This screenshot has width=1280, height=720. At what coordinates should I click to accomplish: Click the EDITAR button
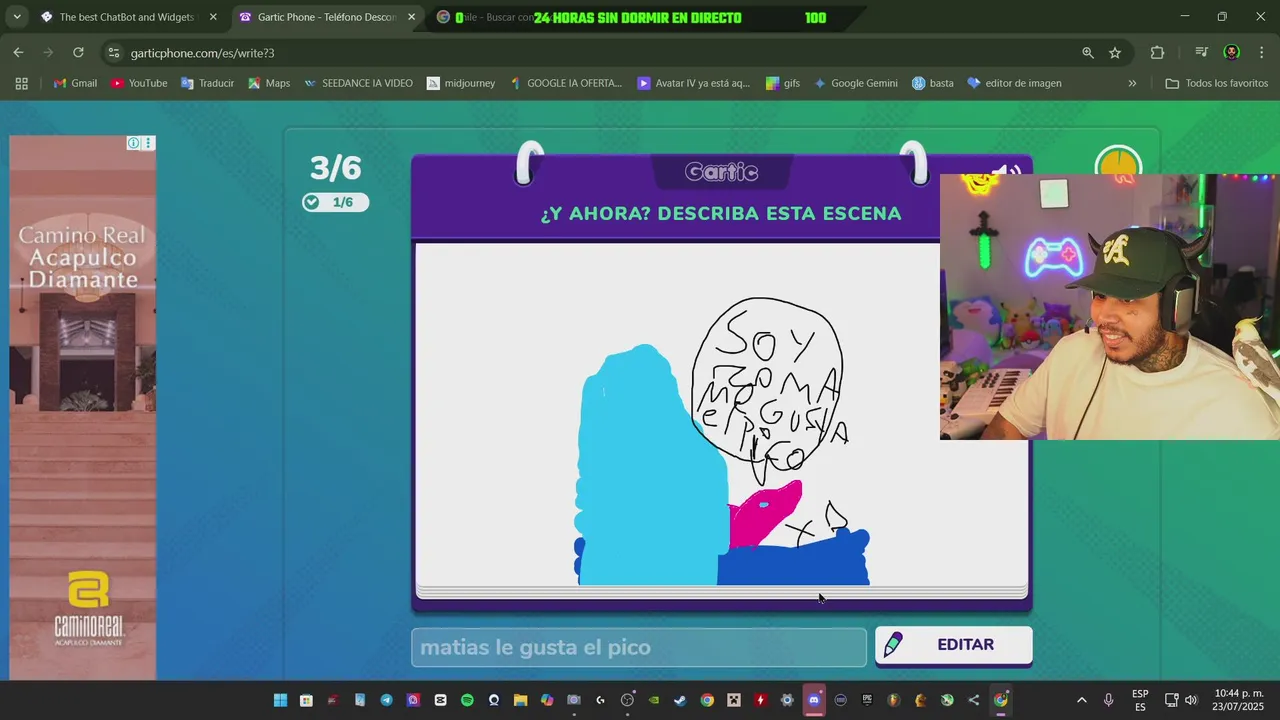953,645
